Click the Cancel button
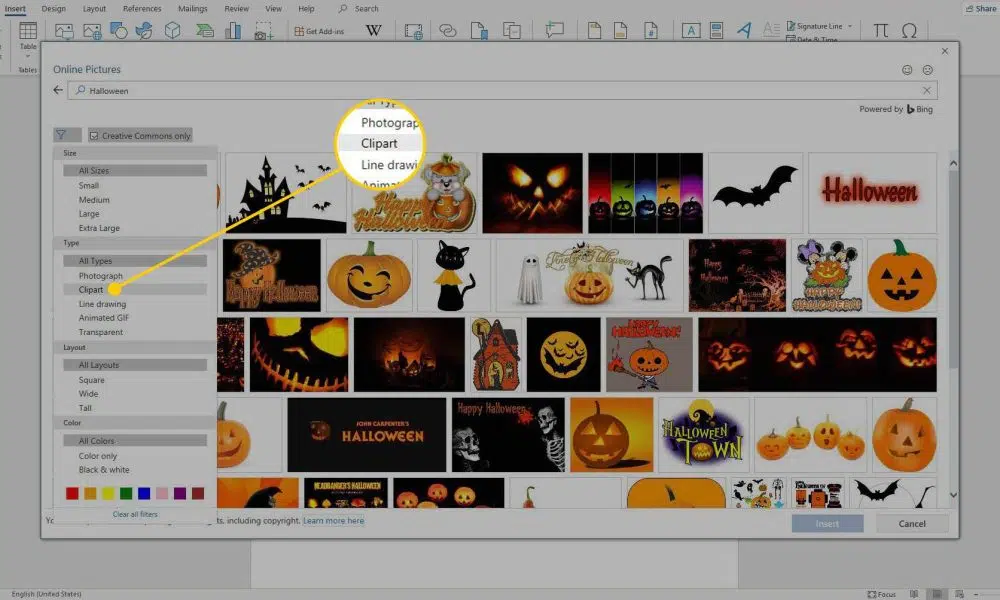Viewport: 1000px width, 600px height. coord(912,523)
